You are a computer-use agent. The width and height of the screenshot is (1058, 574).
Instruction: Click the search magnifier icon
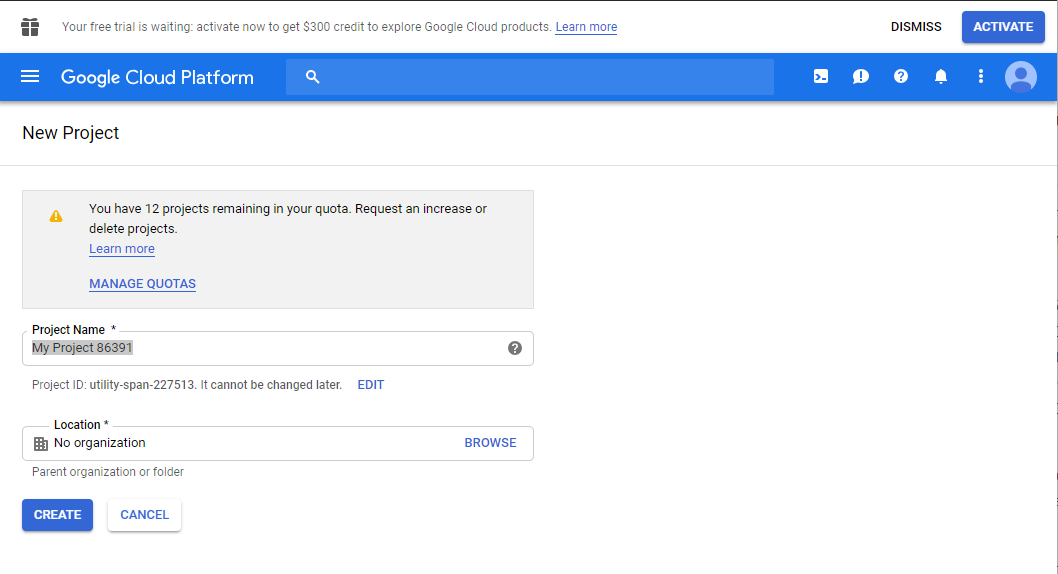(313, 77)
